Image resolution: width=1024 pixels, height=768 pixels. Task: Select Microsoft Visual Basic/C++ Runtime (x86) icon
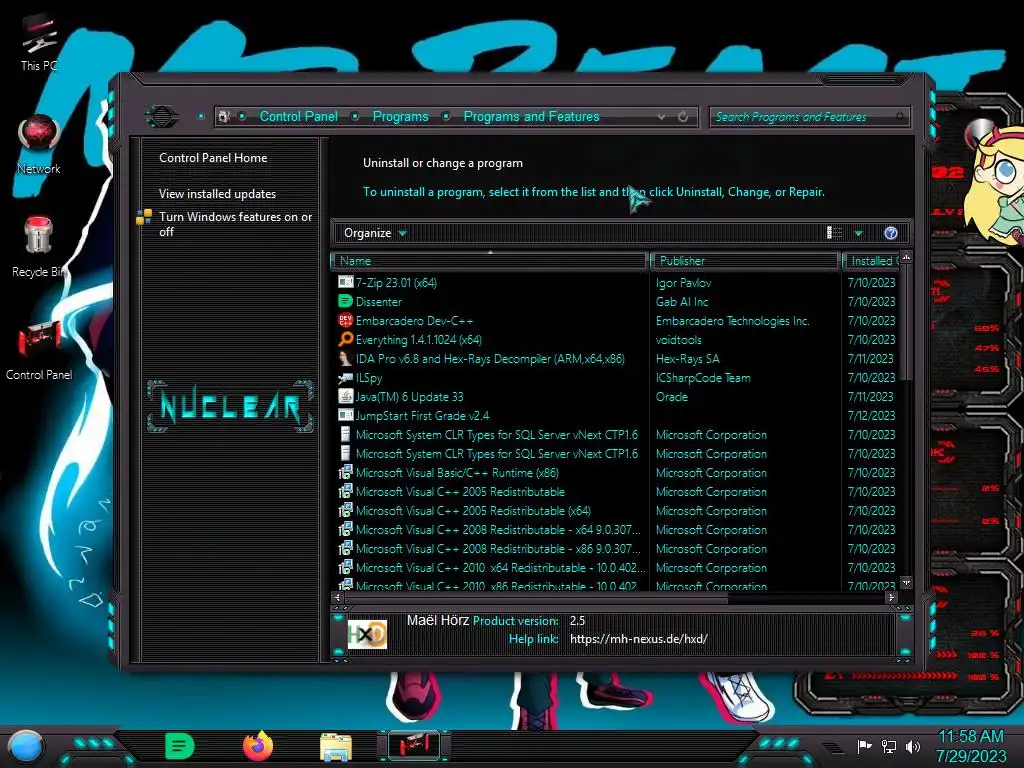(x=345, y=472)
